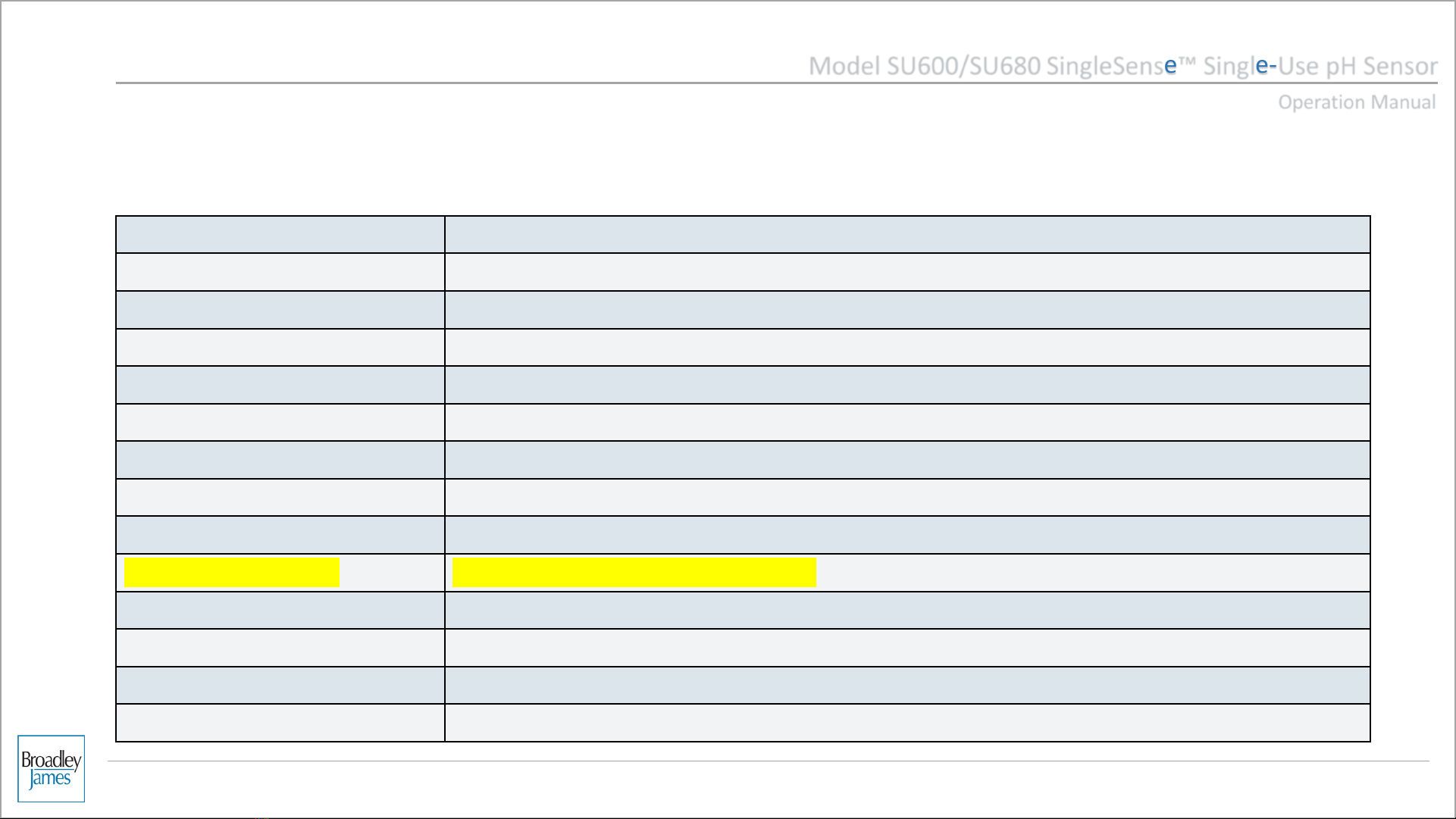The width and height of the screenshot is (1456, 819).
Task: Click the left cell directly above yellow highlight
Action: click(x=280, y=535)
